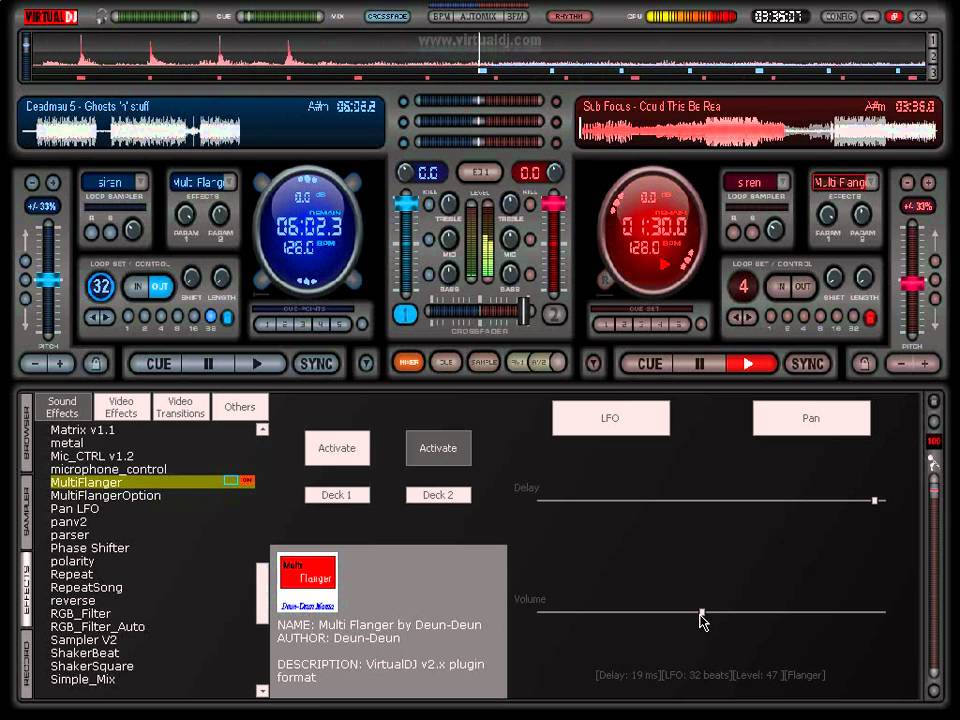Open the Others tab
960x720 pixels.
(x=239, y=407)
